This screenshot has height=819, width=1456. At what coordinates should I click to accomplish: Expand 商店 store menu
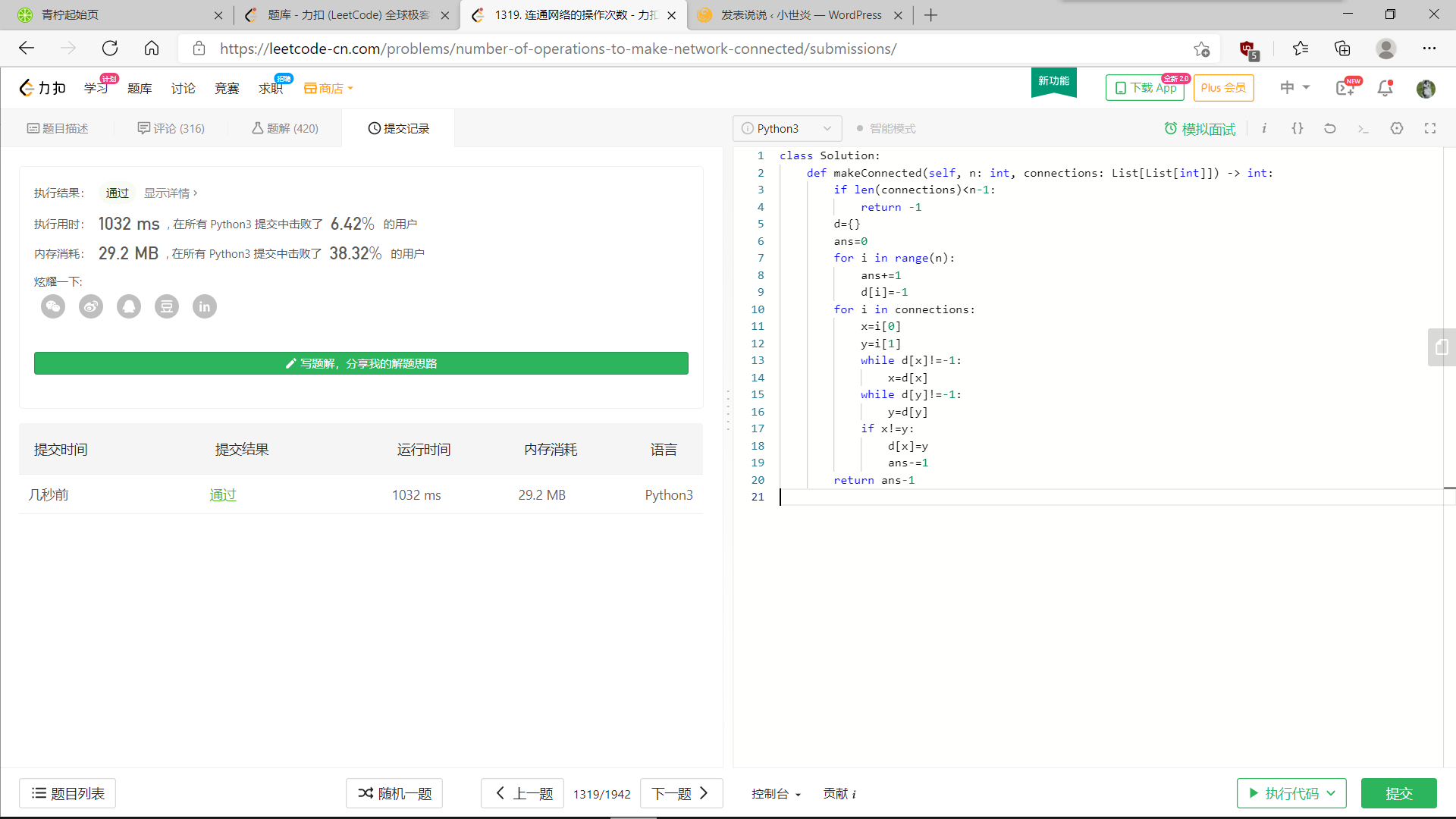[329, 88]
